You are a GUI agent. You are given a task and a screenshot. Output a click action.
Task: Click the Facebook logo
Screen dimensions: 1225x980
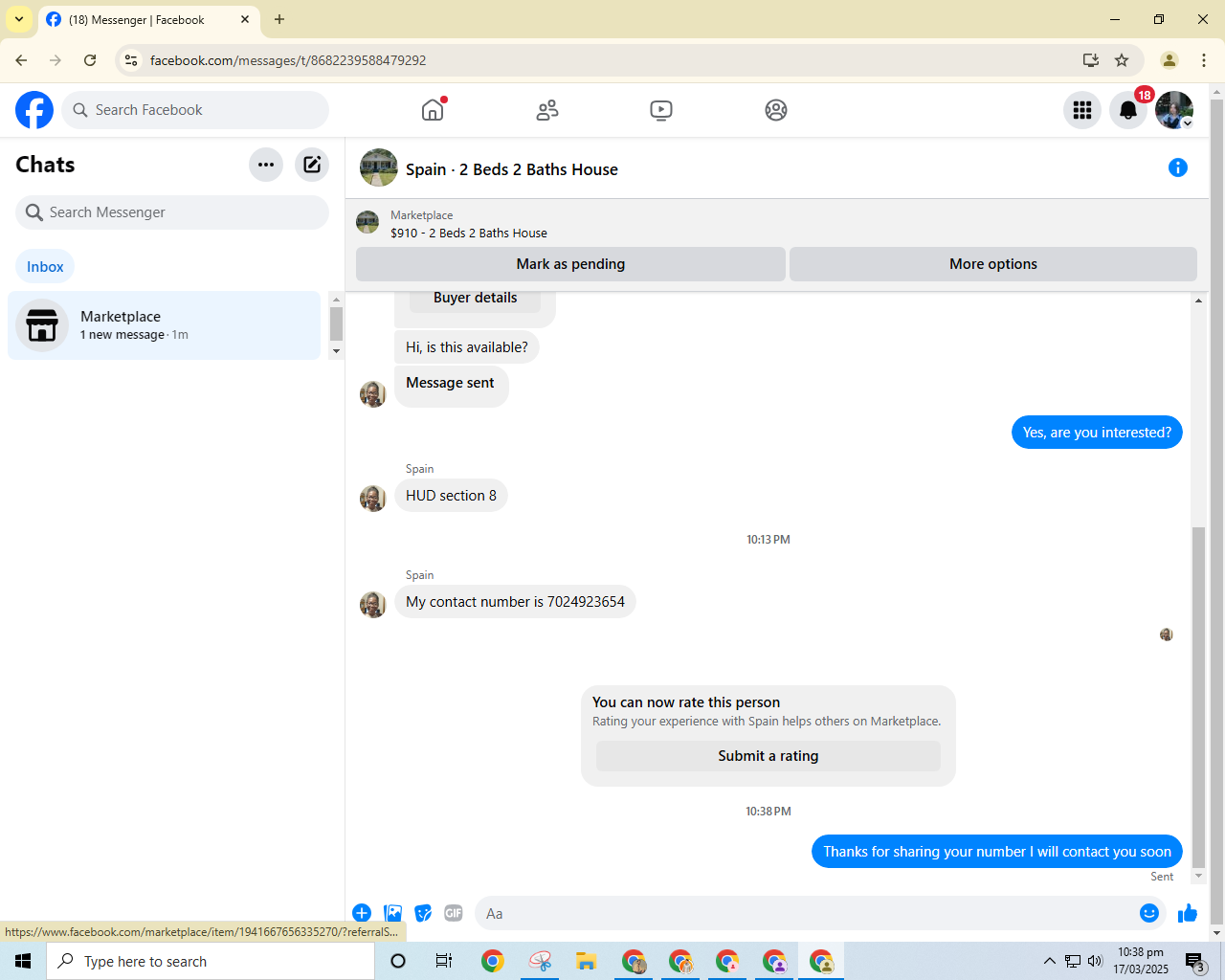[x=34, y=110]
